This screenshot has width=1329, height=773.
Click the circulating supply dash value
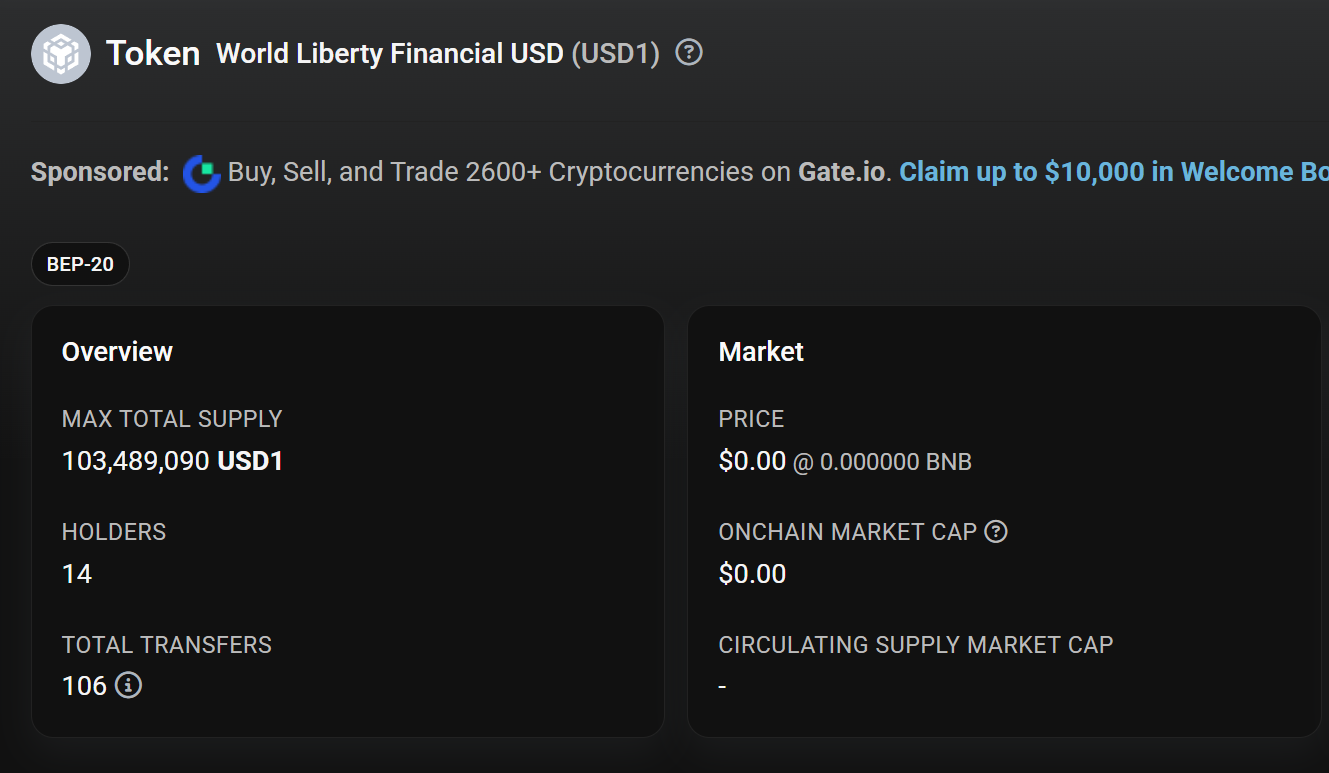coord(723,686)
